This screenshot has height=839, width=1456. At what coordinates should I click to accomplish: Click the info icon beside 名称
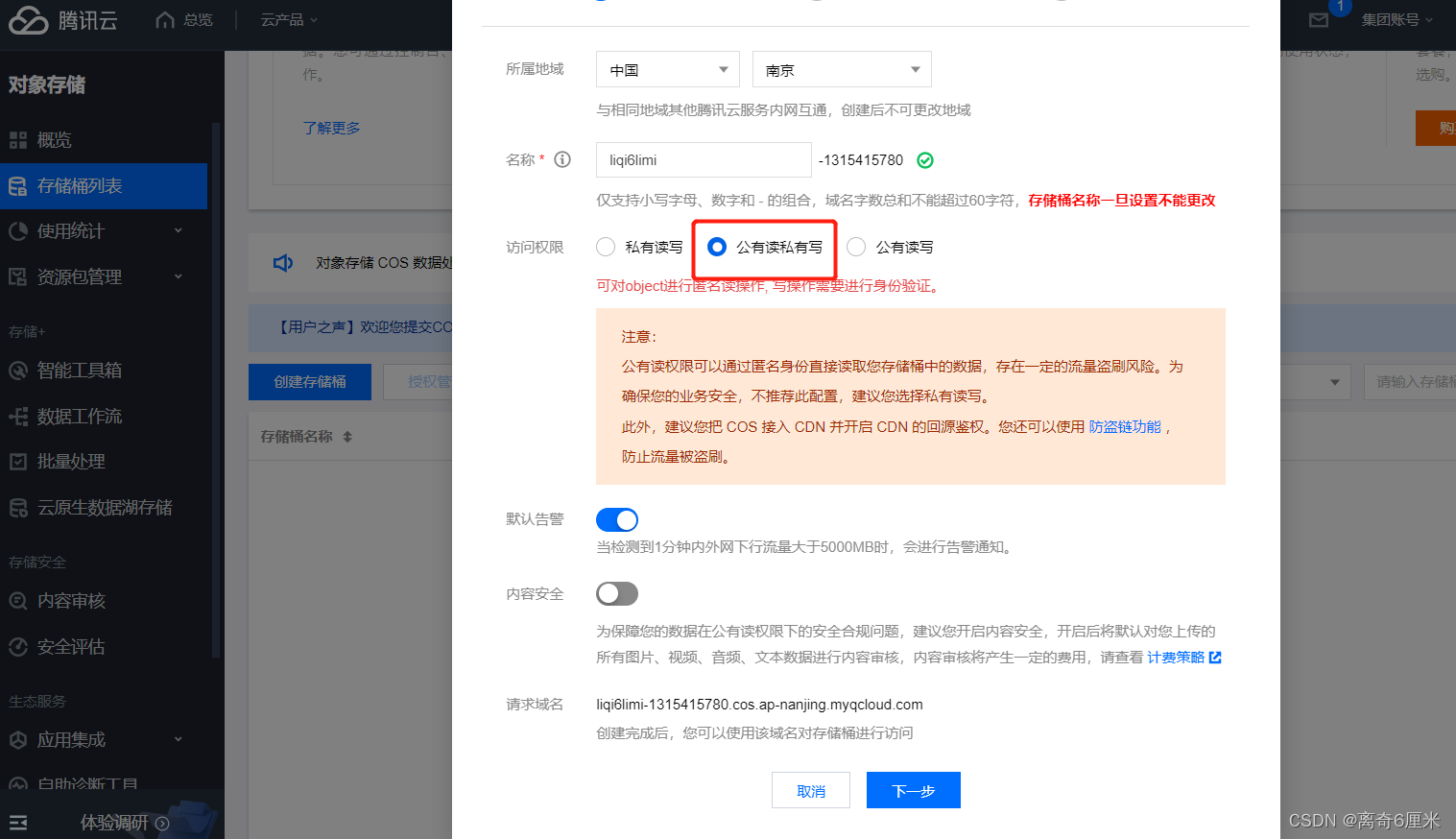tap(562, 159)
